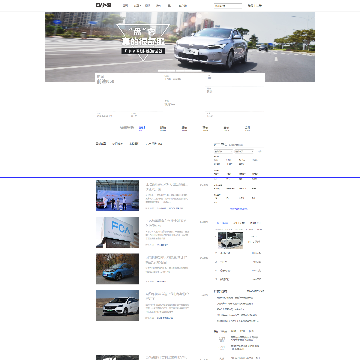360x360 pixels.
Task: Open the article thumbnail of the blue car
Action: pyautogui.click(x=117, y=269)
